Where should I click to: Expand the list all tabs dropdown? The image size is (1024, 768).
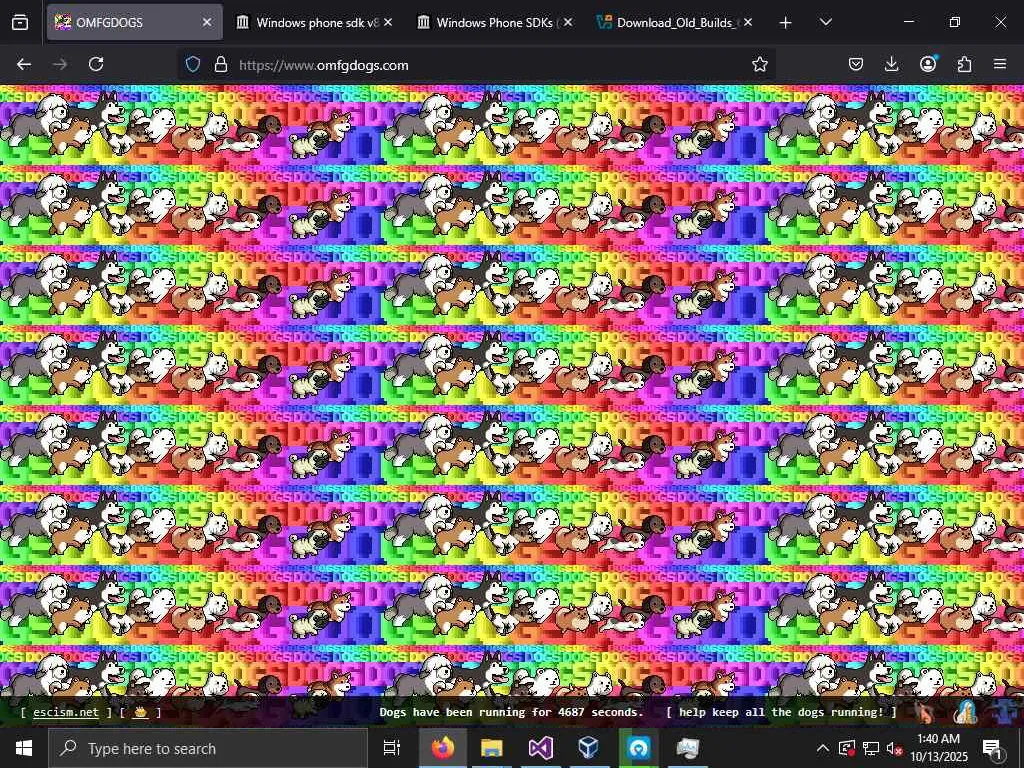[825, 22]
